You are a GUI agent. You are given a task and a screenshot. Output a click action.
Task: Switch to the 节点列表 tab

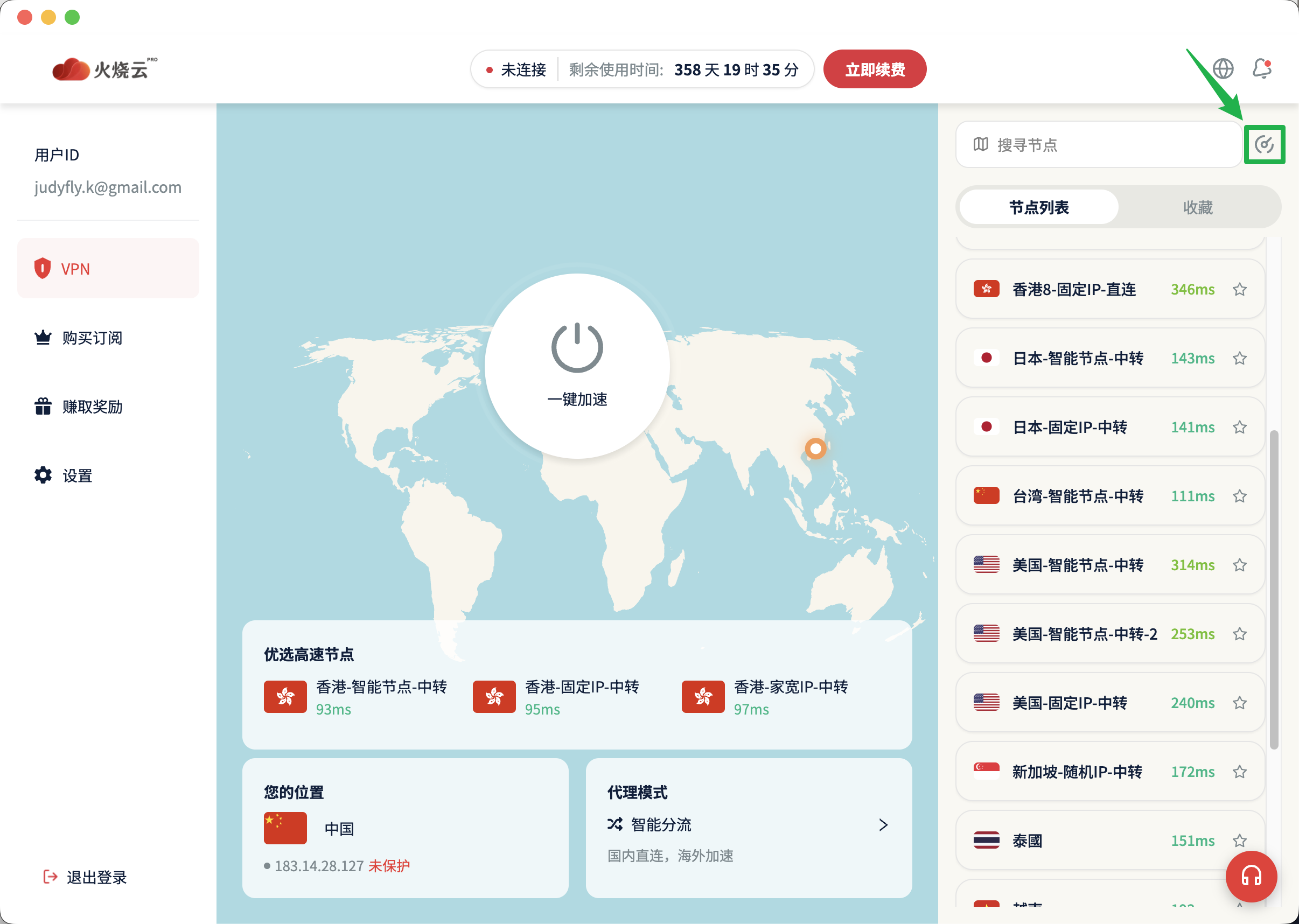[1038, 207]
